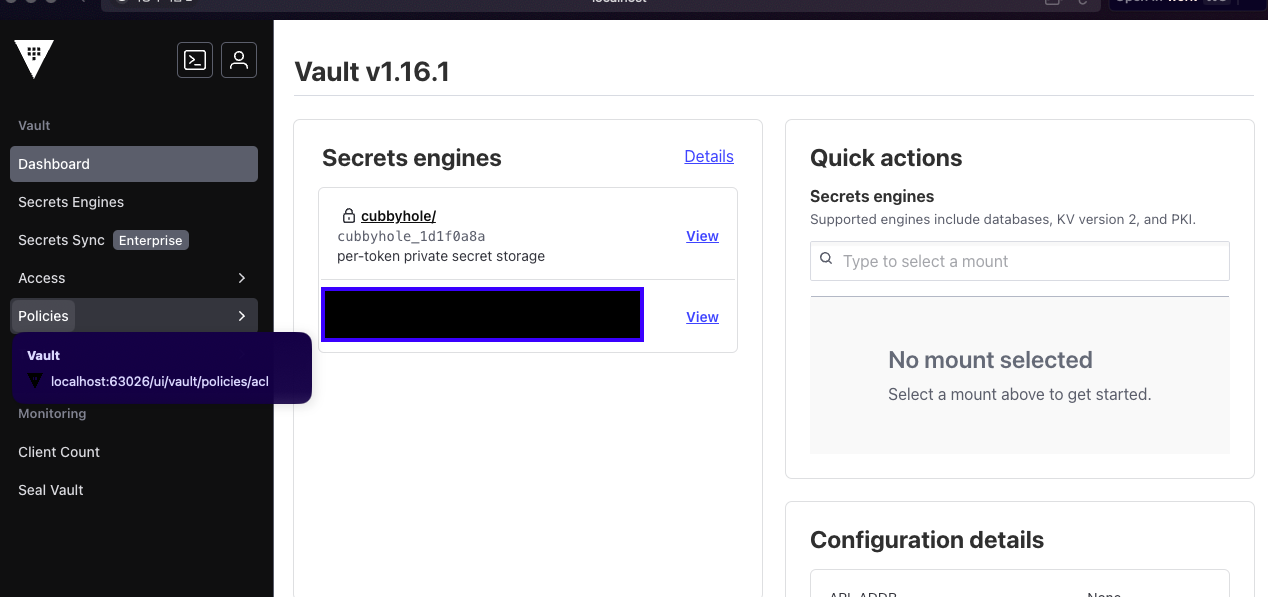Viewport: 1268px width, 597px height.
Task: Open the console terminal icon
Action: pyautogui.click(x=195, y=60)
